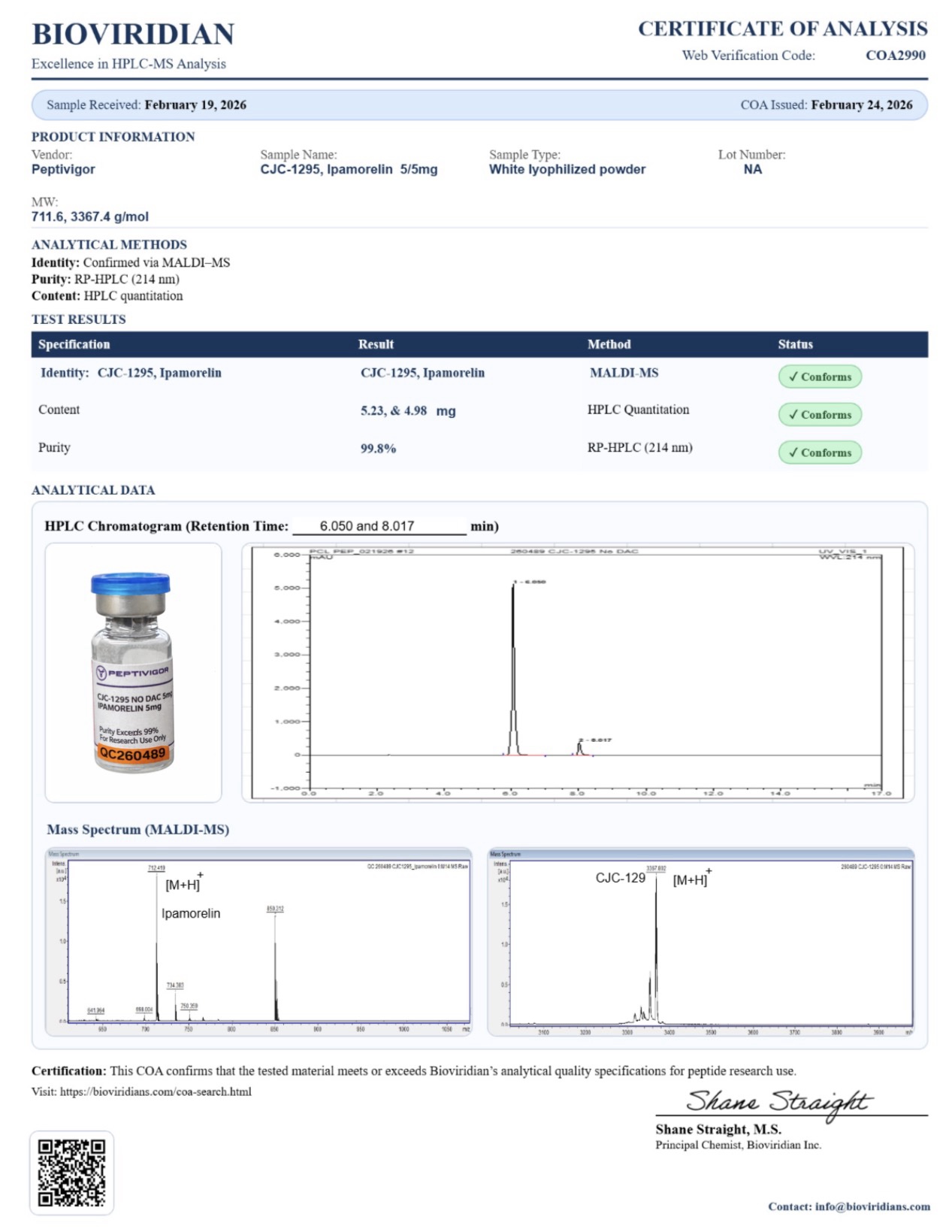The width and height of the screenshot is (952, 1232).
Task: Click the Specification column header
Action: pos(74,344)
